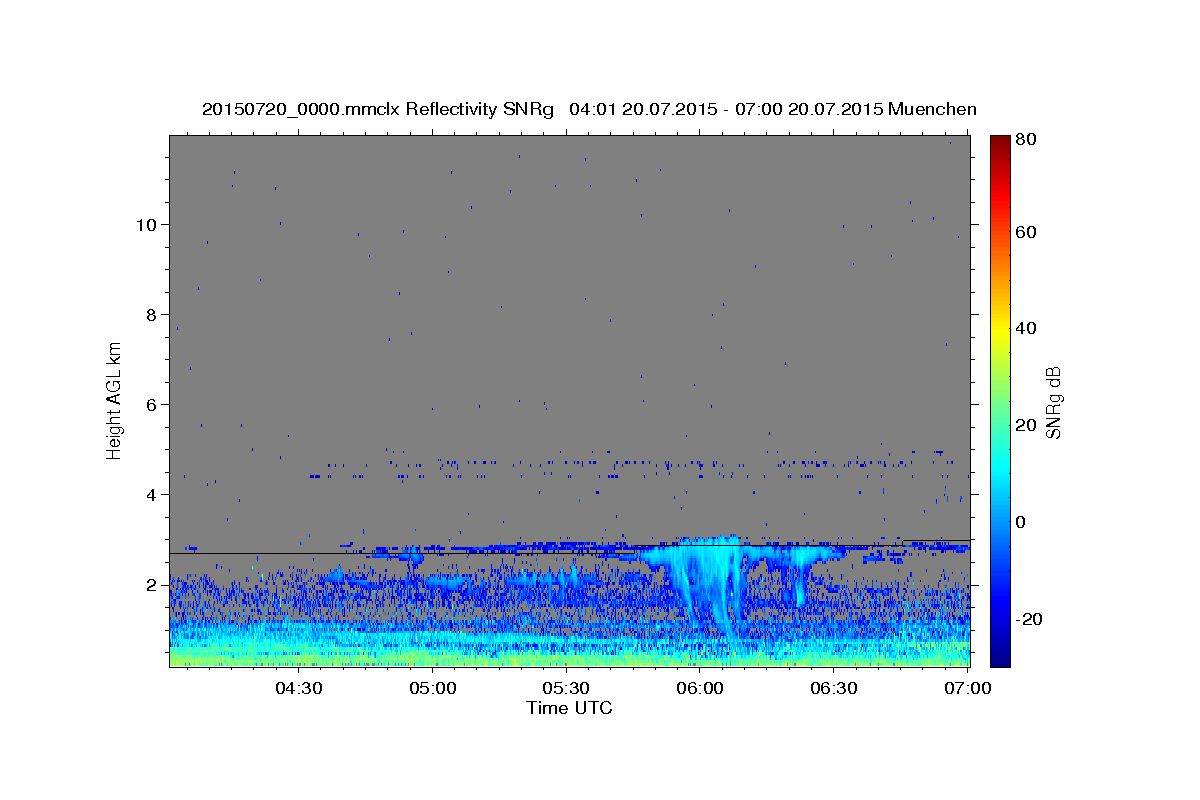1200x800 pixels.
Task: Click the colorbar value -20
Action: pos(1028,619)
